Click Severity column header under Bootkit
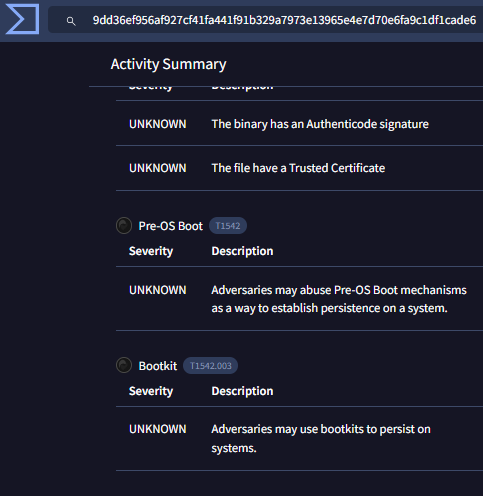The image size is (483, 496). coord(151,391)
